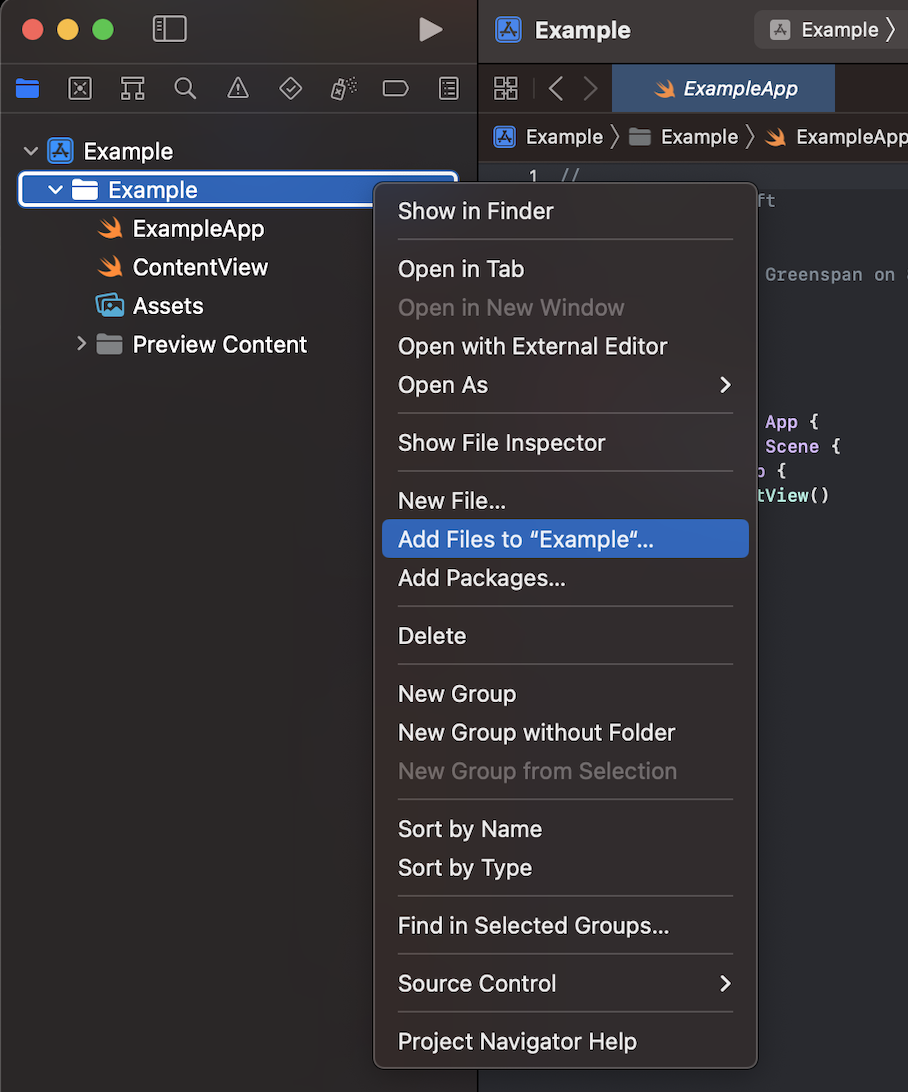Open the Project navigator folder icon
This screenshot has height=1092, width=908.
(28, 88)
